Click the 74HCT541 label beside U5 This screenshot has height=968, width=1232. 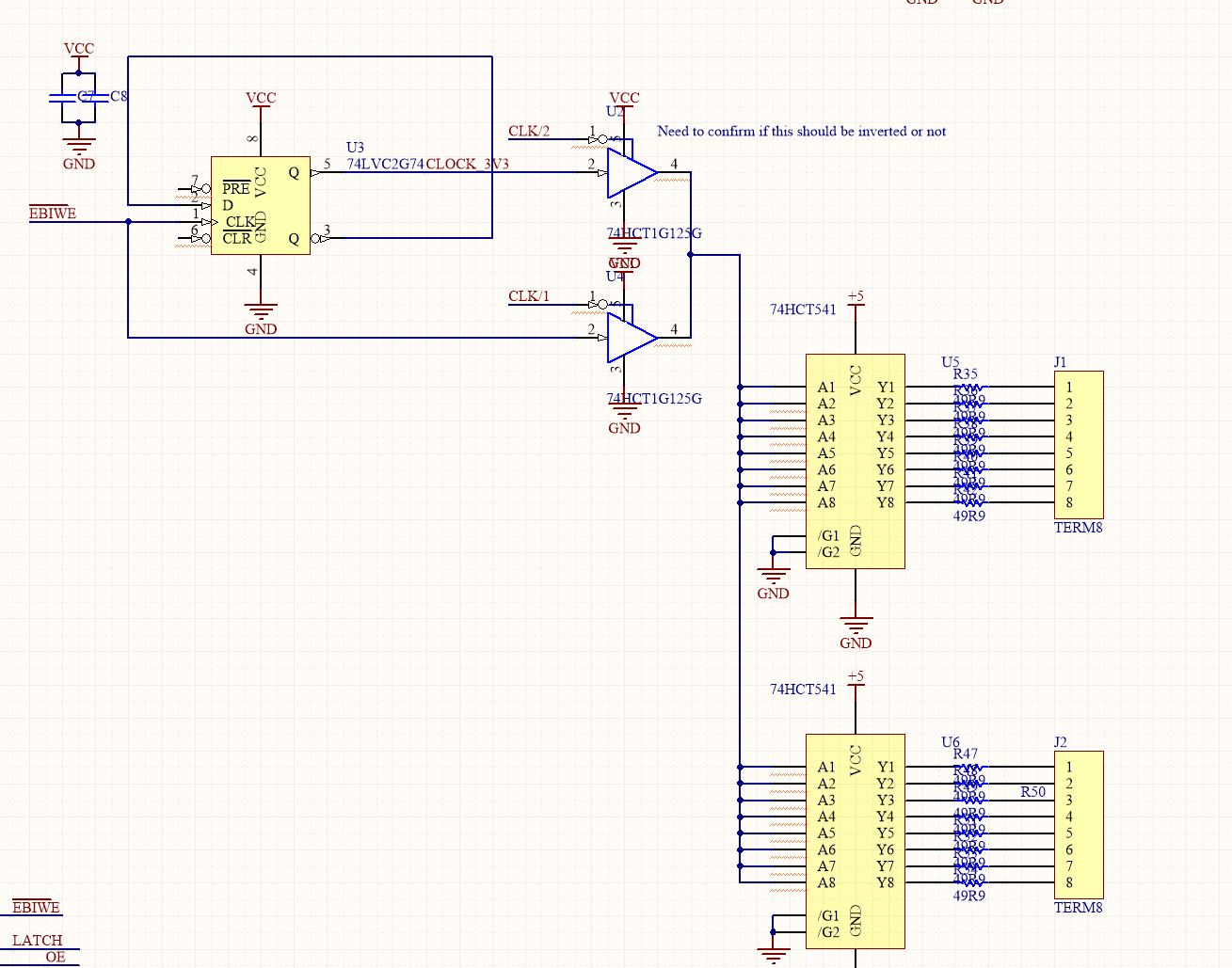click(803, 309)
